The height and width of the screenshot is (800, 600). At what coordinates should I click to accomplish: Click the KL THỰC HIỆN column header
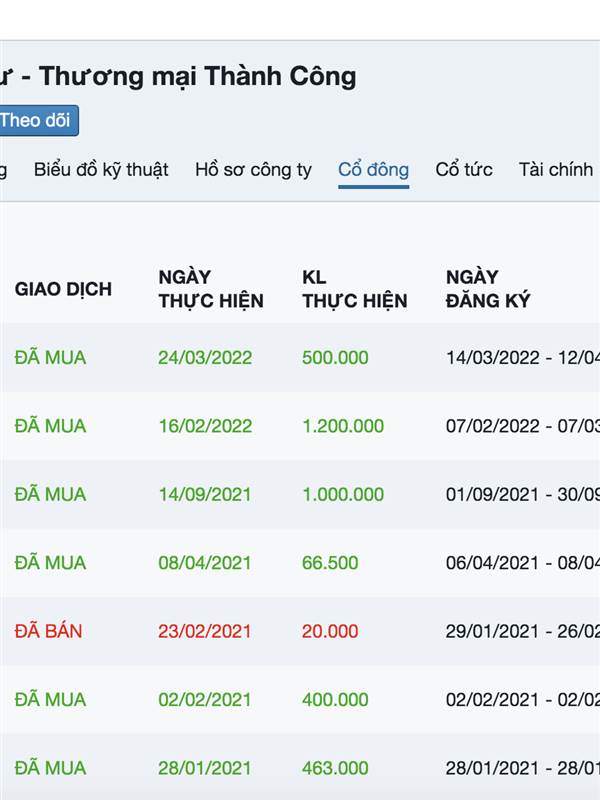(354, 289)
